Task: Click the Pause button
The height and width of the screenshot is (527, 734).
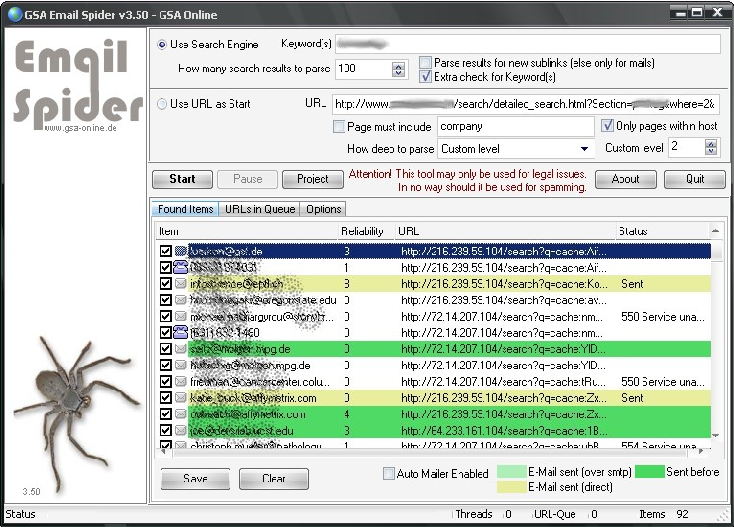Action: pyautogui.click(x=248, y=179)
